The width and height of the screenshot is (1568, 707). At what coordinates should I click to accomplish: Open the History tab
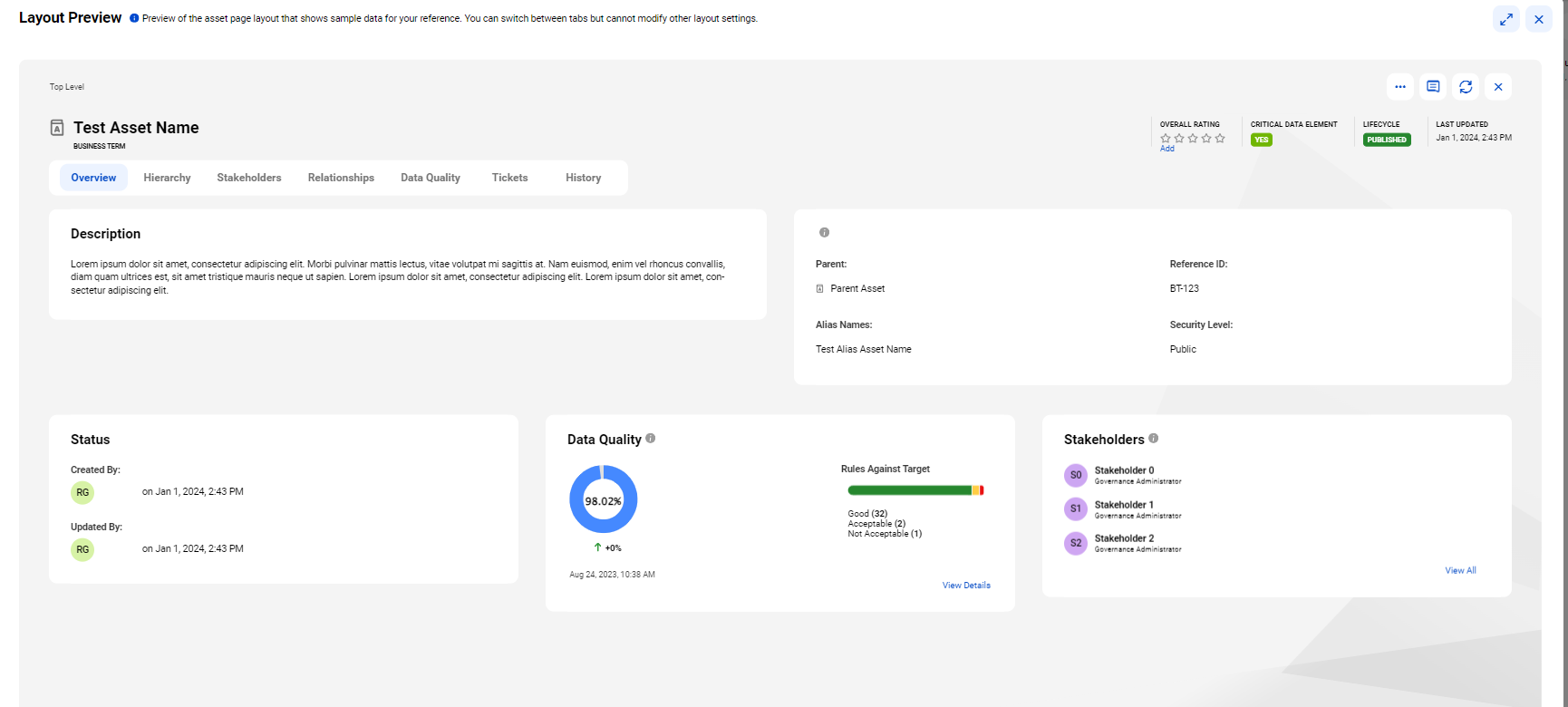[584, 178]
